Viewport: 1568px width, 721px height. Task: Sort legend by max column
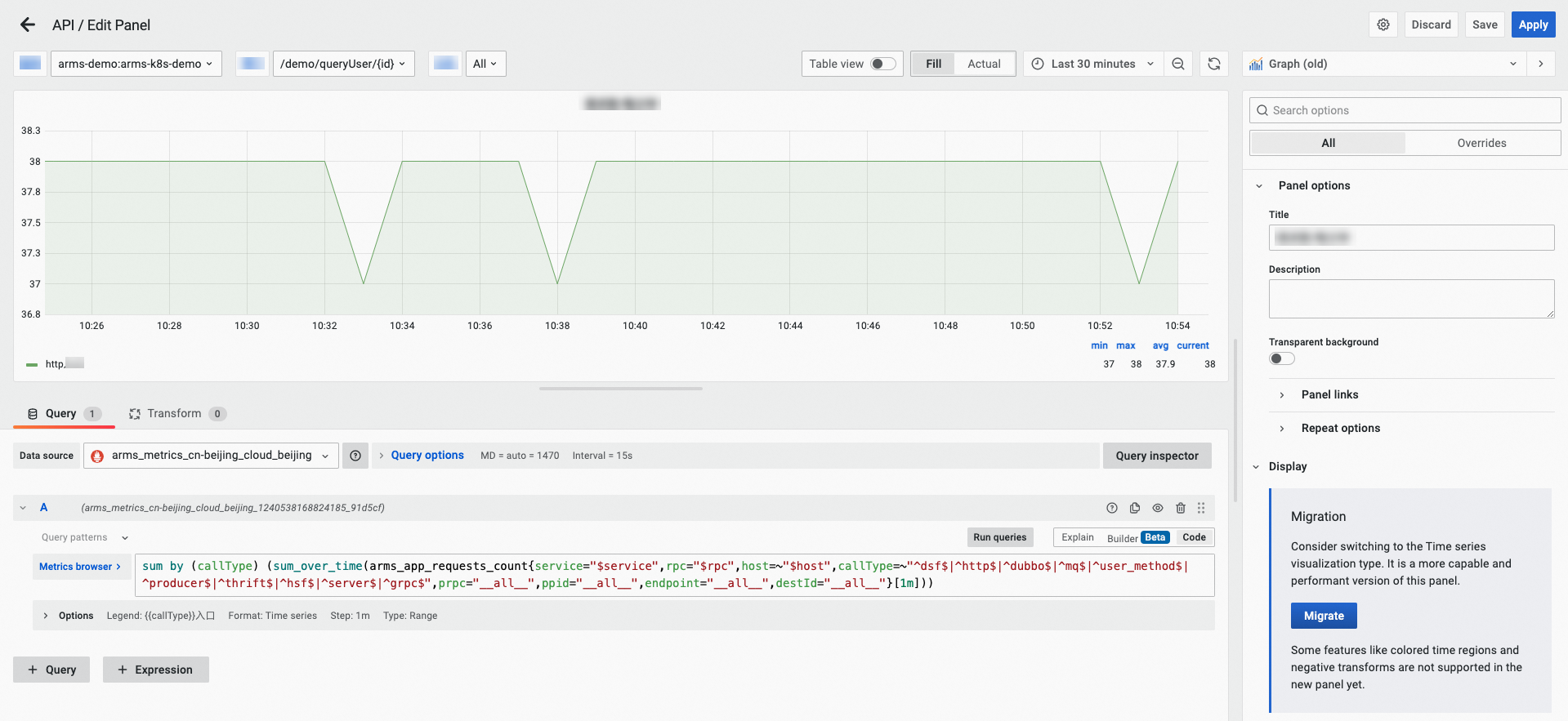click(x=1125, y=345)
